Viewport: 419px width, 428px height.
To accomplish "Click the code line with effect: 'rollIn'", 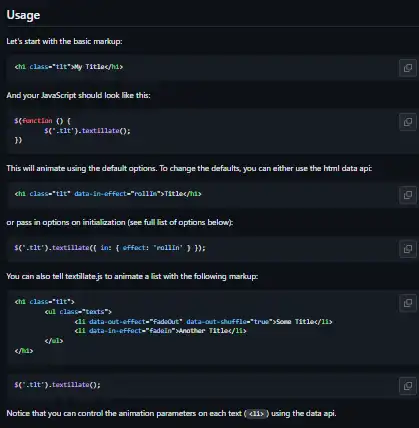I will coord(110,248).
